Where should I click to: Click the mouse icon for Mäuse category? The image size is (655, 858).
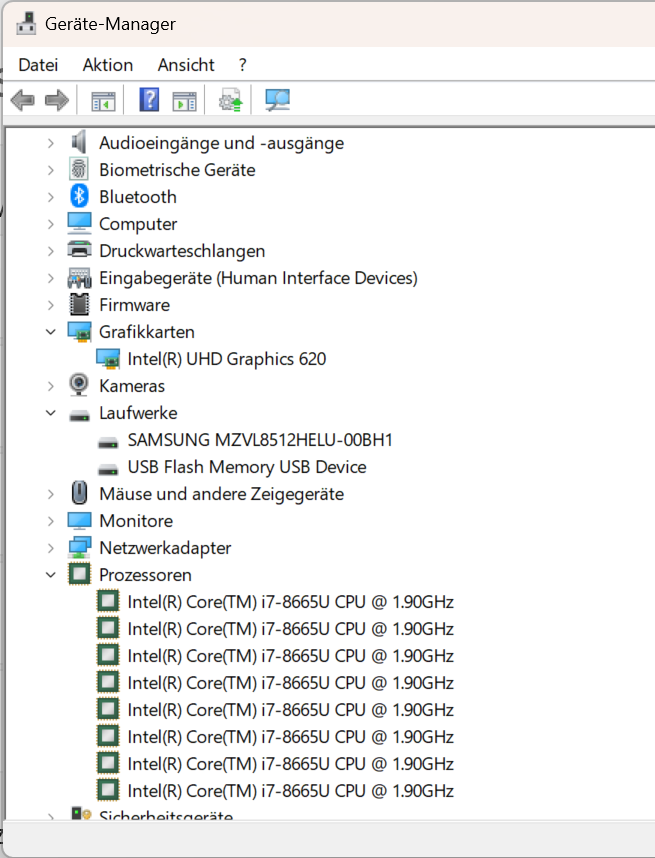(x=80, y=493)
